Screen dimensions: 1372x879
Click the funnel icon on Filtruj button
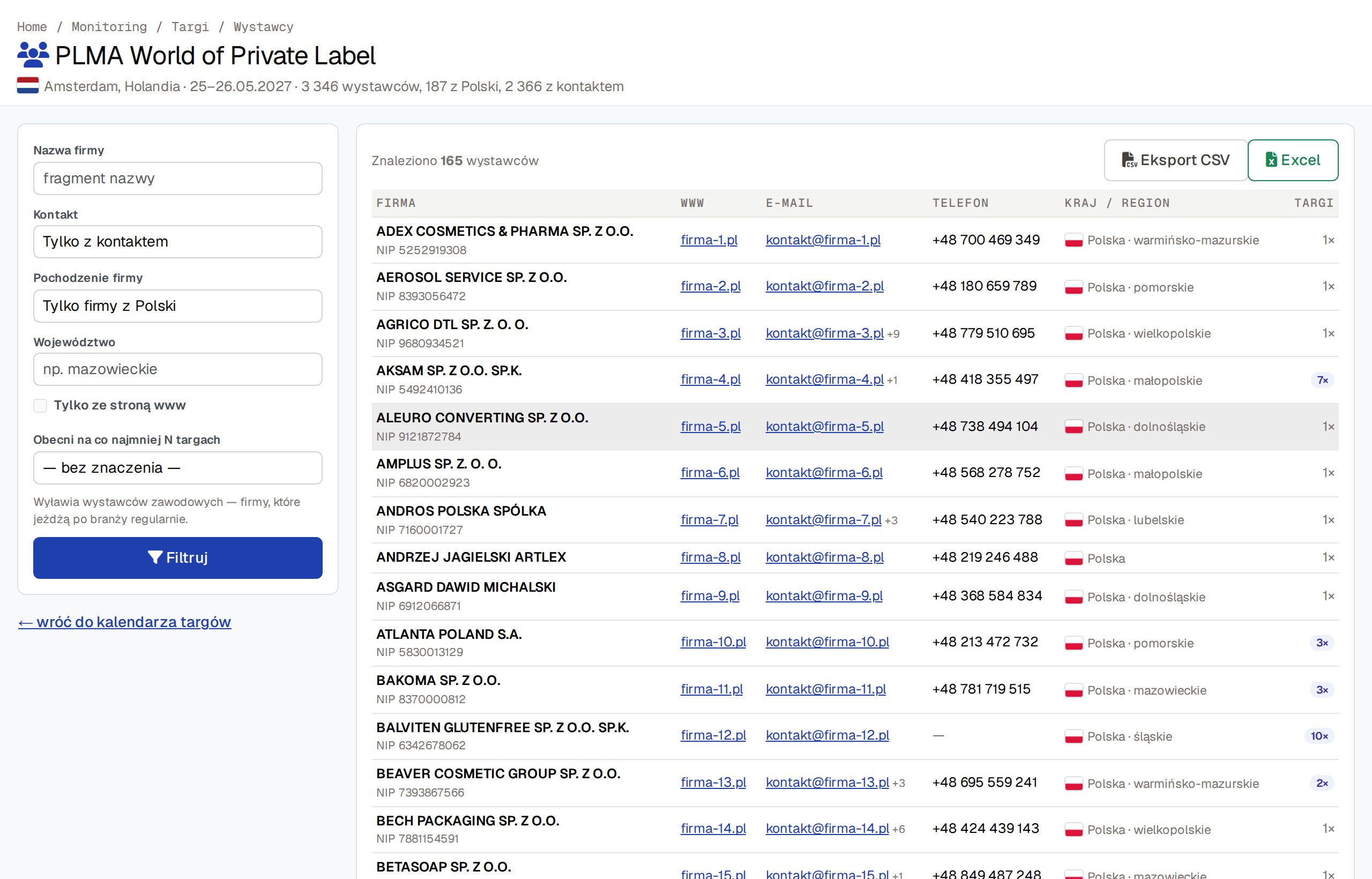pyautogui.click(x=155, y=557)
